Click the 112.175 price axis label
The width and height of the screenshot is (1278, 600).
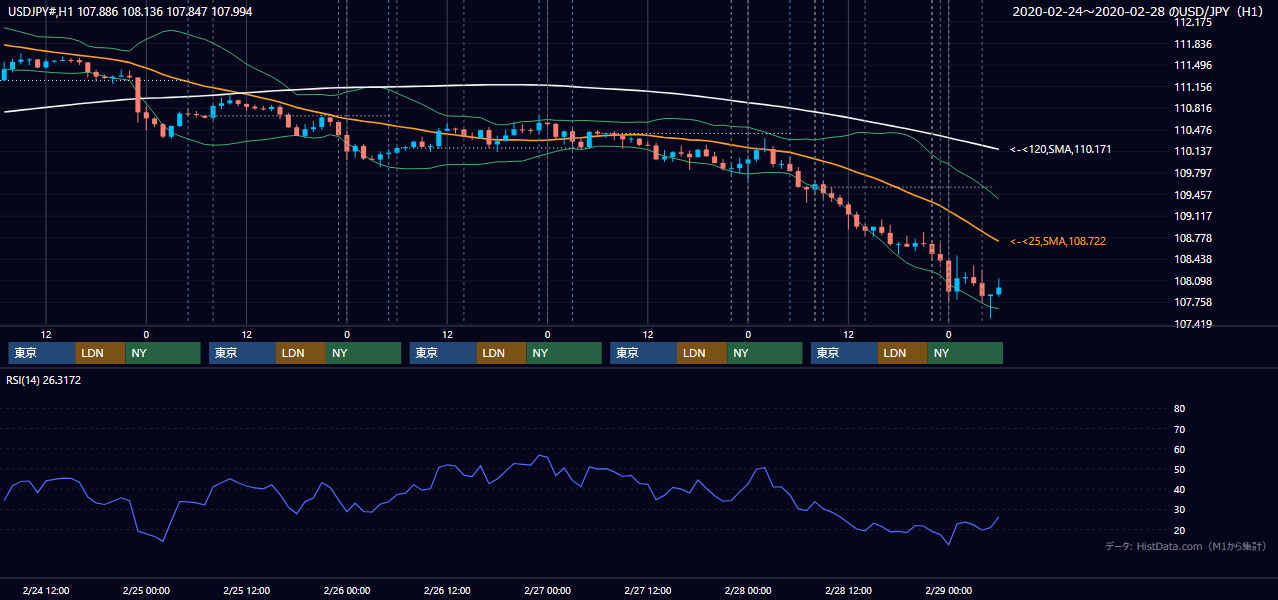click(1192, 22)
